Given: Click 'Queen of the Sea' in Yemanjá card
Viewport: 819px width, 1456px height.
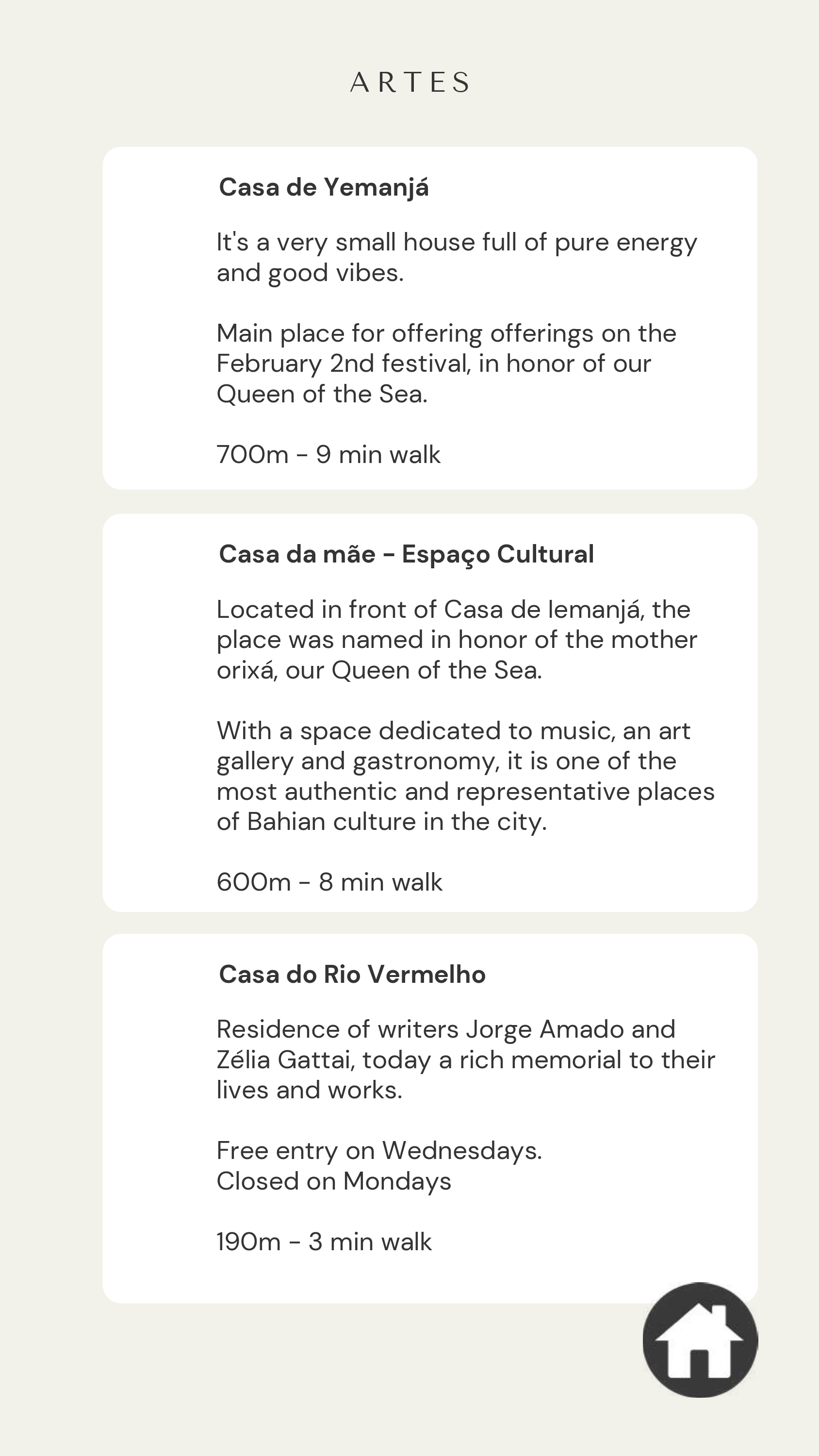Looking at the screenshot, I should tap(322, 394).
